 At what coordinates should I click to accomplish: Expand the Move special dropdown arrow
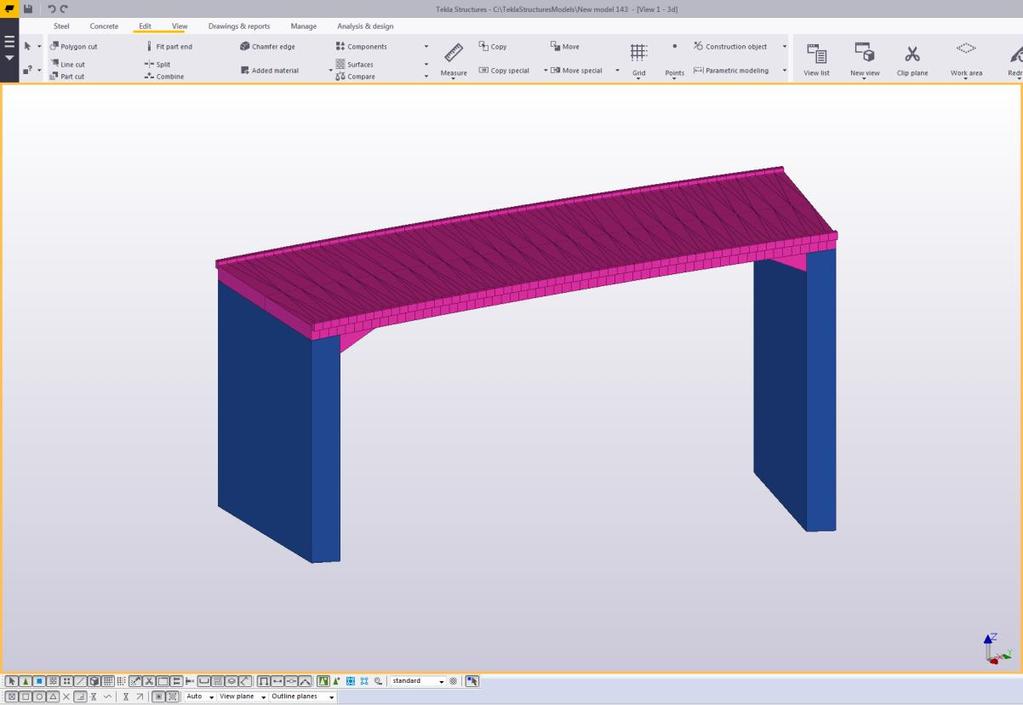tap(617, 70)
